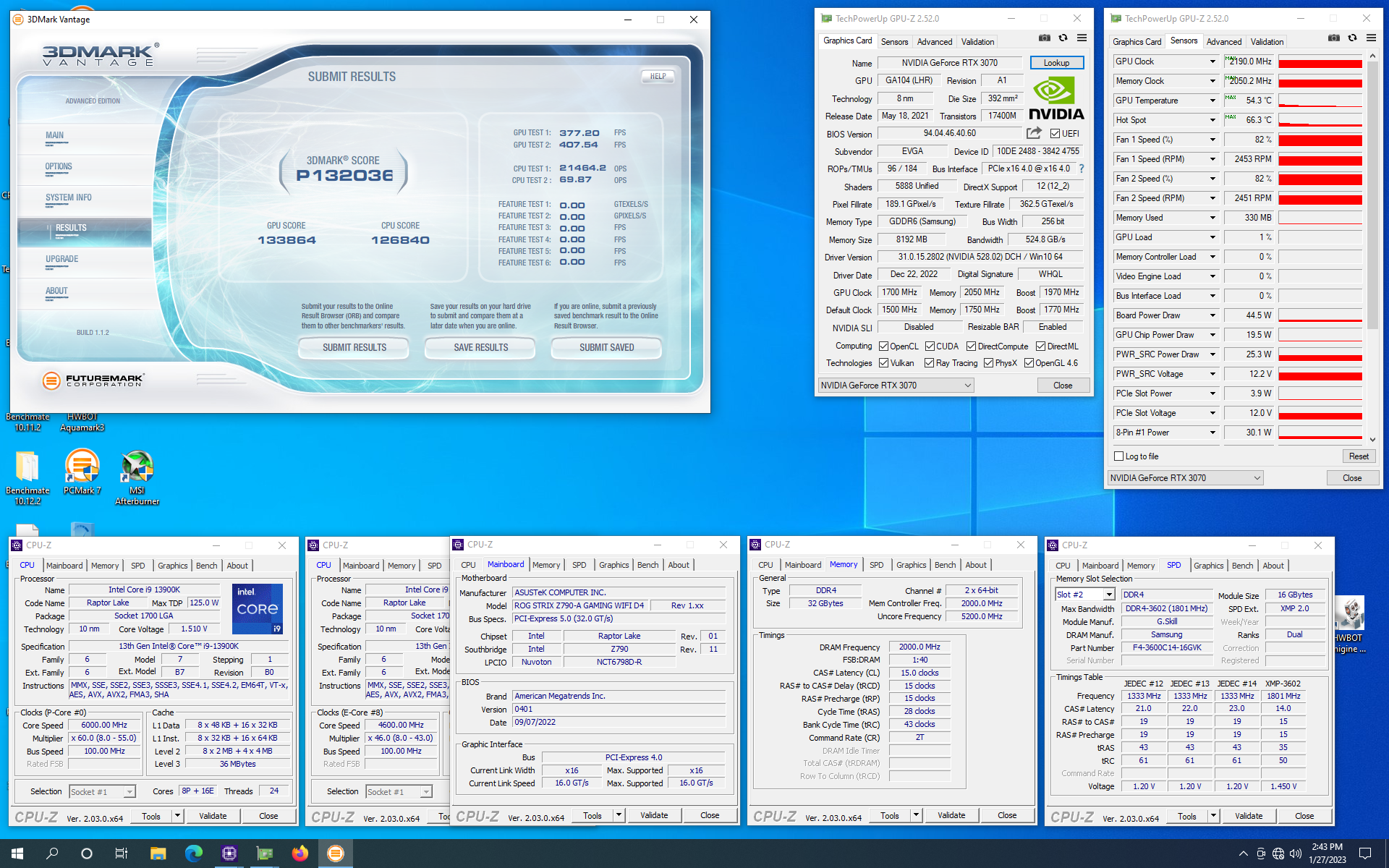This screenshot has height=868, width=1389.
Task: Click the BIOS export share icon in GPU-Z
Action: [1034, 133]
